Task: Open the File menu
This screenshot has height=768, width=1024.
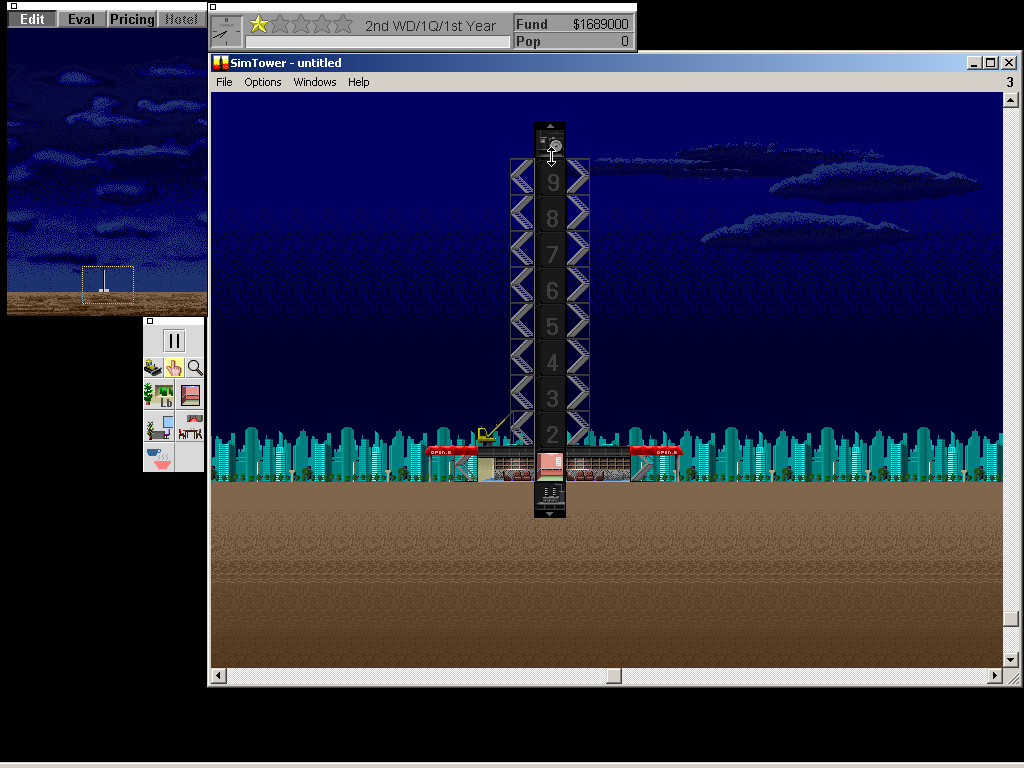Action: coord(224,82)
